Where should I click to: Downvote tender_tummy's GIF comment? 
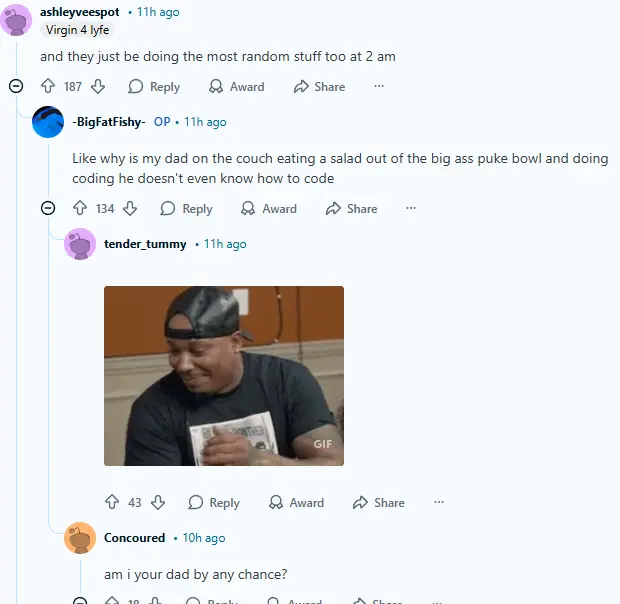(158, 503)
